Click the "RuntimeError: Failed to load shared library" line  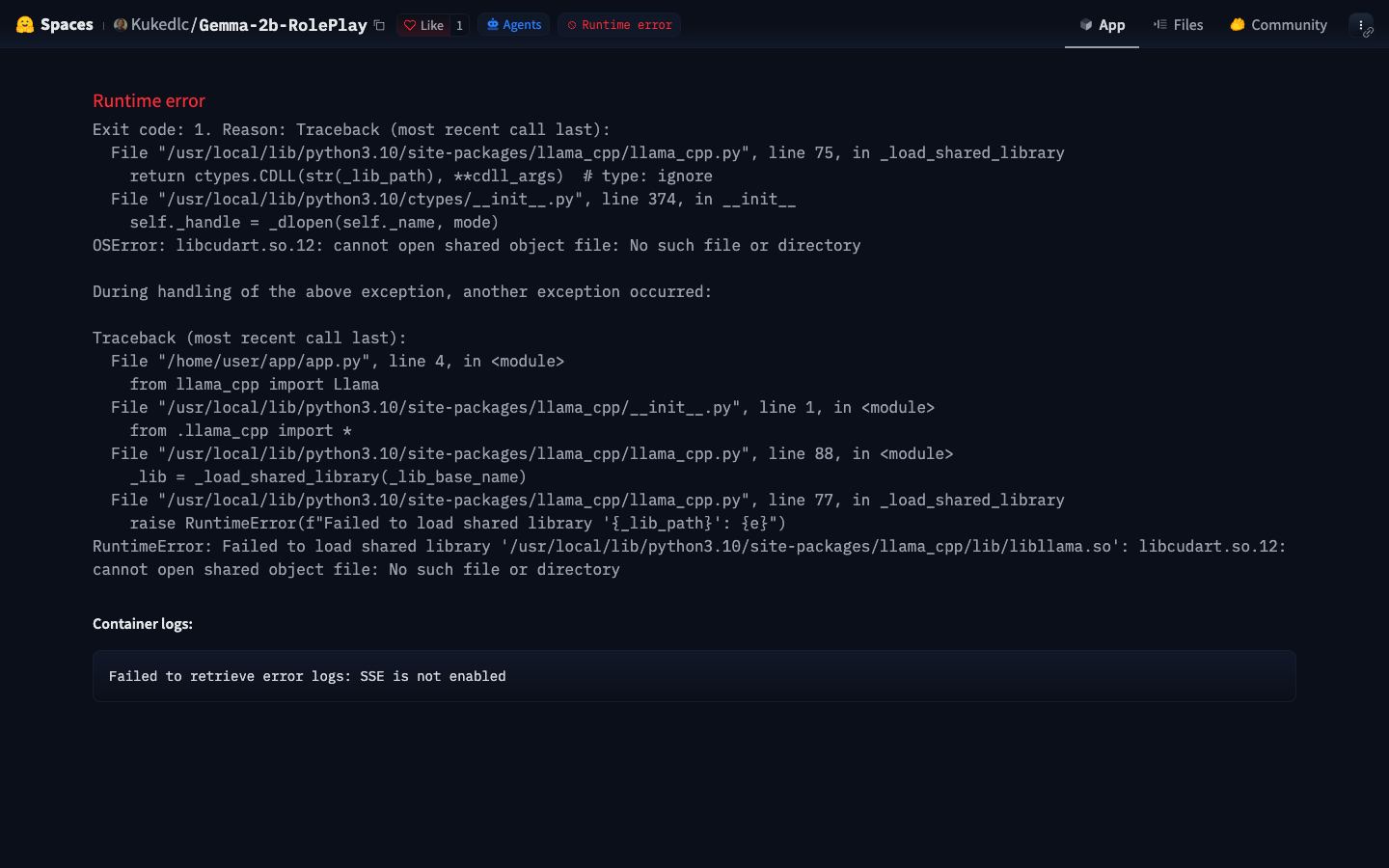[690, 547]
